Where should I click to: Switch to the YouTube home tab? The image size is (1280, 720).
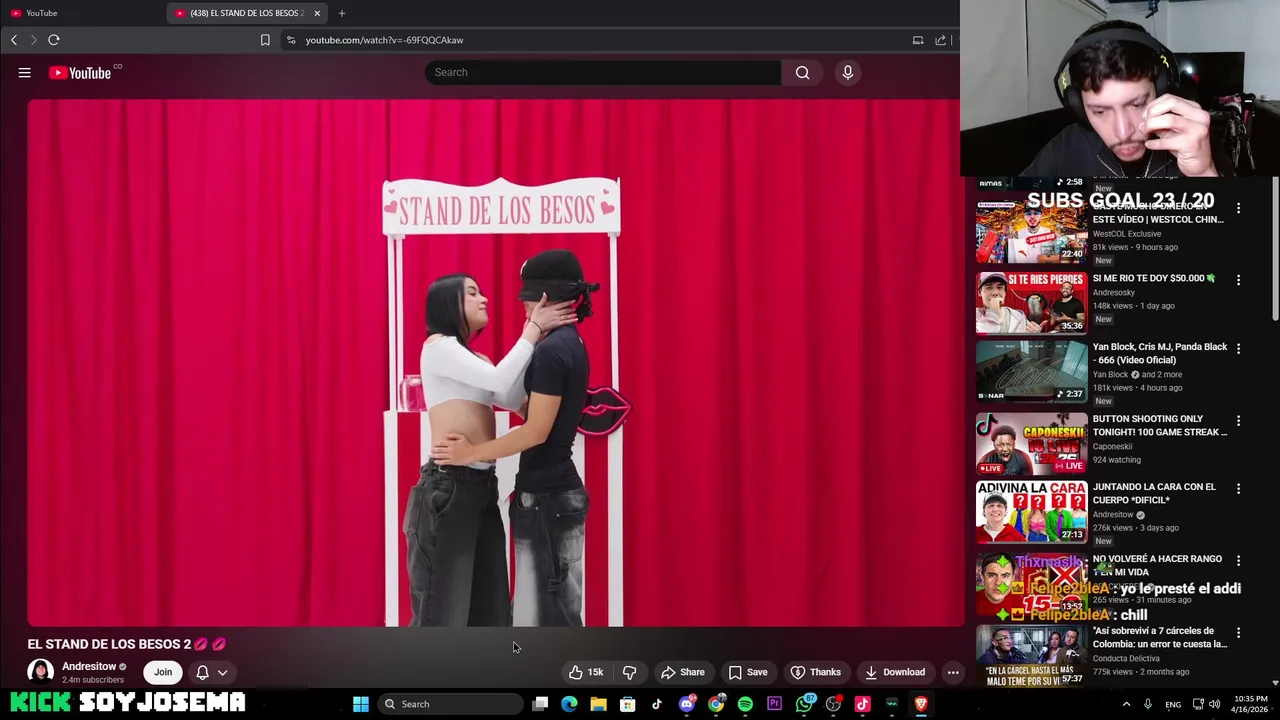[82, 13]
